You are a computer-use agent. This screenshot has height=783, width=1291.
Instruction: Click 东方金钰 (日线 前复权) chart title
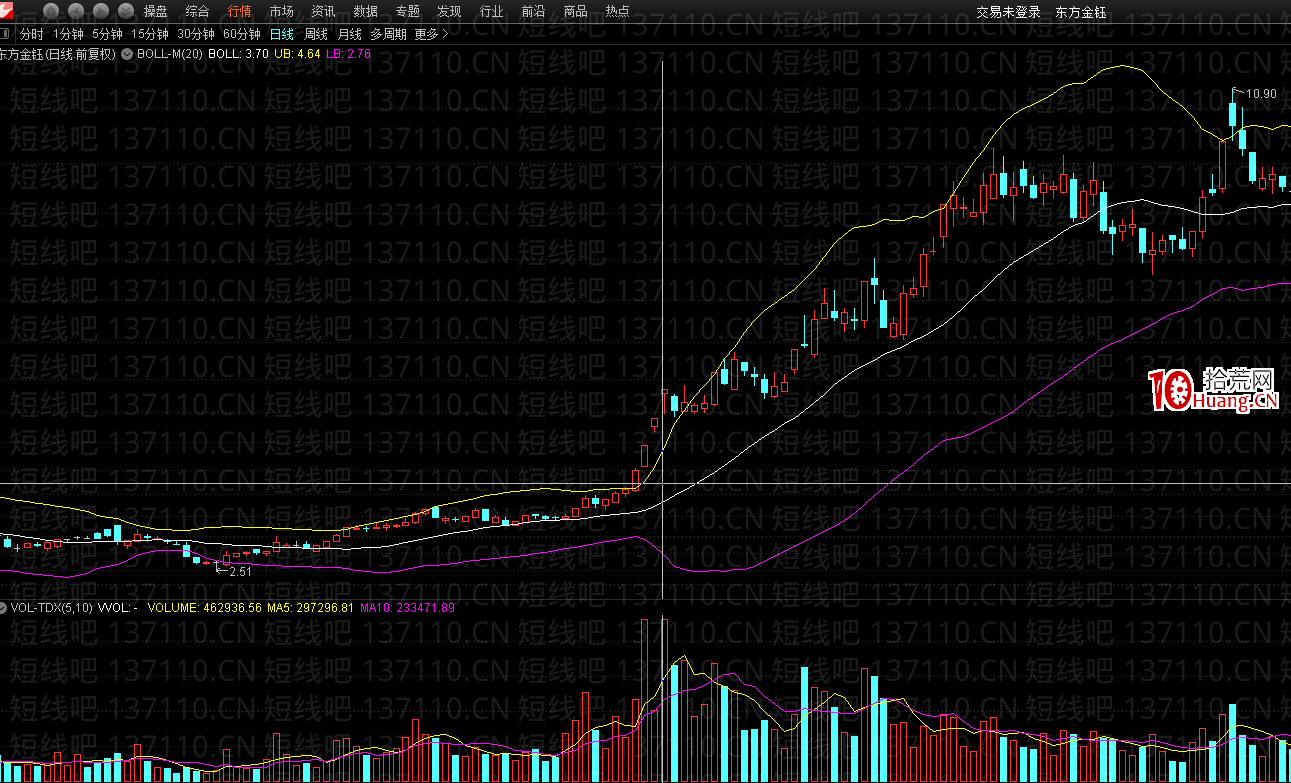coord(58,53)
